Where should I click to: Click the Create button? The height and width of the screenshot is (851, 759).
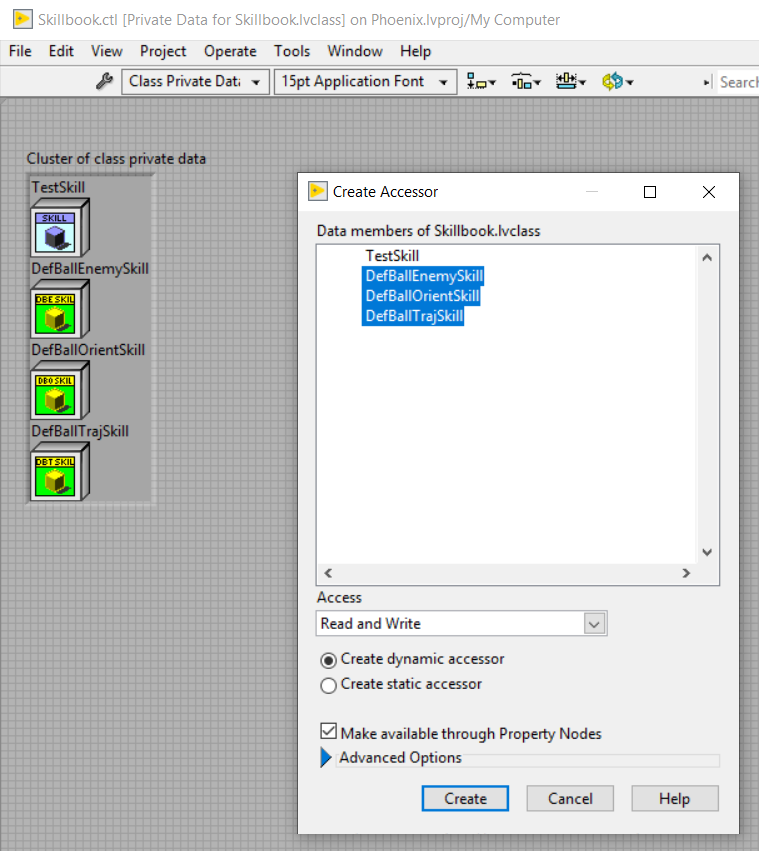click(x=465, y=798)
